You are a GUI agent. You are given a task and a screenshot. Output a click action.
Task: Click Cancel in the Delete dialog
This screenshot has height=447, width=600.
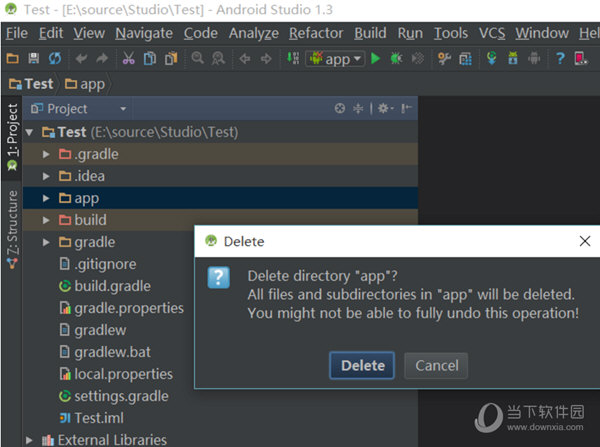tap(436, 366)
